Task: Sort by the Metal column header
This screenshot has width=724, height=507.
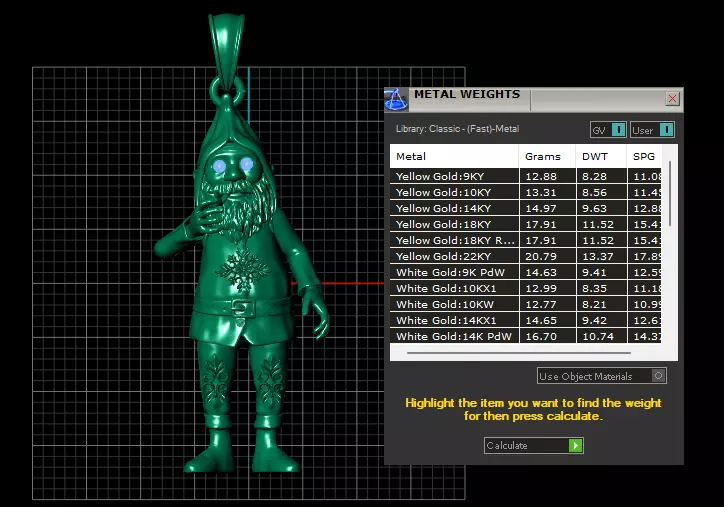Action: coord(454,157)
